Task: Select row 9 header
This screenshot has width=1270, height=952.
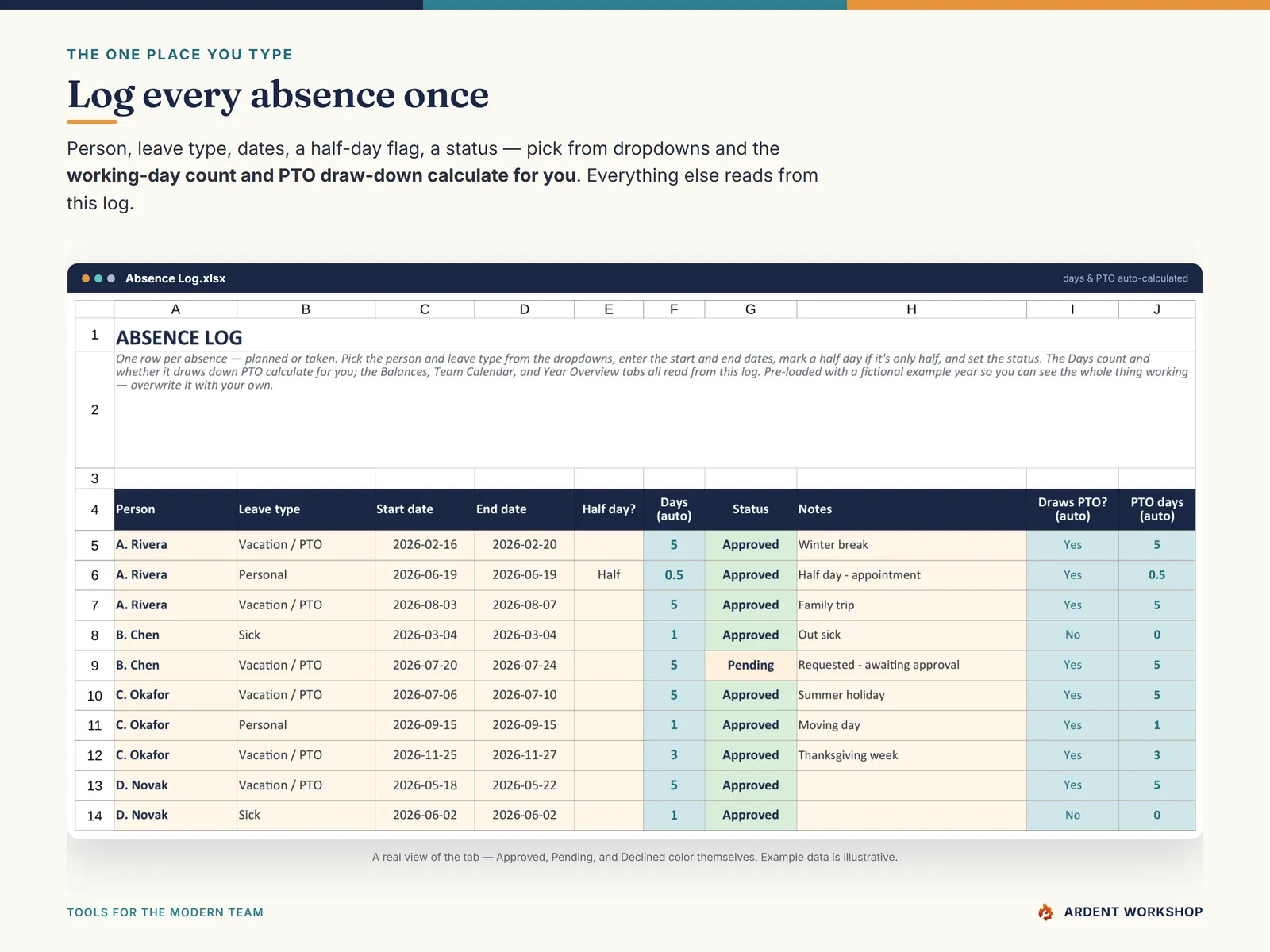Action: [x=94, y=666]
